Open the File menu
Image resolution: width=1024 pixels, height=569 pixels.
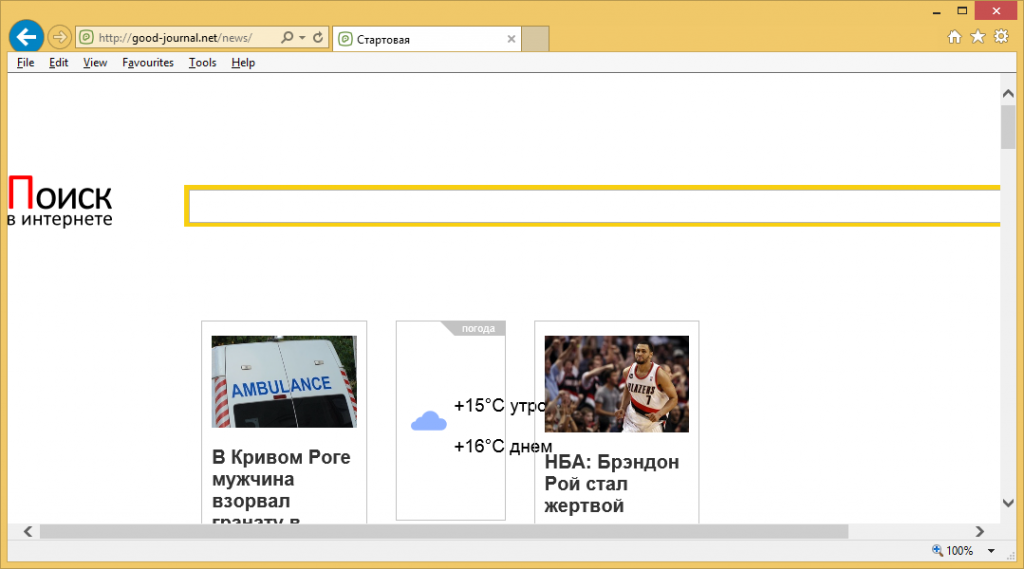click(25, 62)
